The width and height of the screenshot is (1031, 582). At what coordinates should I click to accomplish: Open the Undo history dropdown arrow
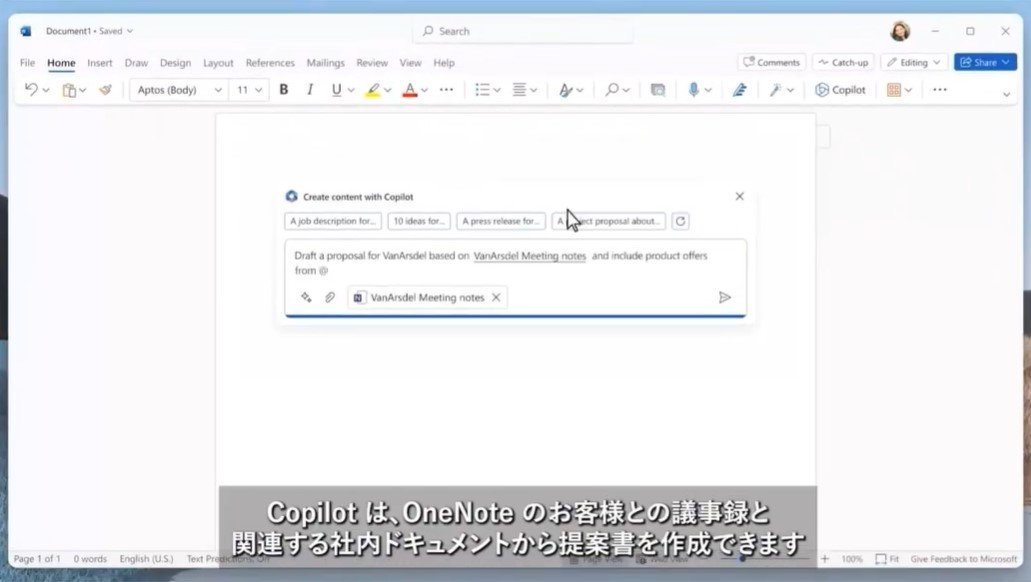click(x=46, y=90)
